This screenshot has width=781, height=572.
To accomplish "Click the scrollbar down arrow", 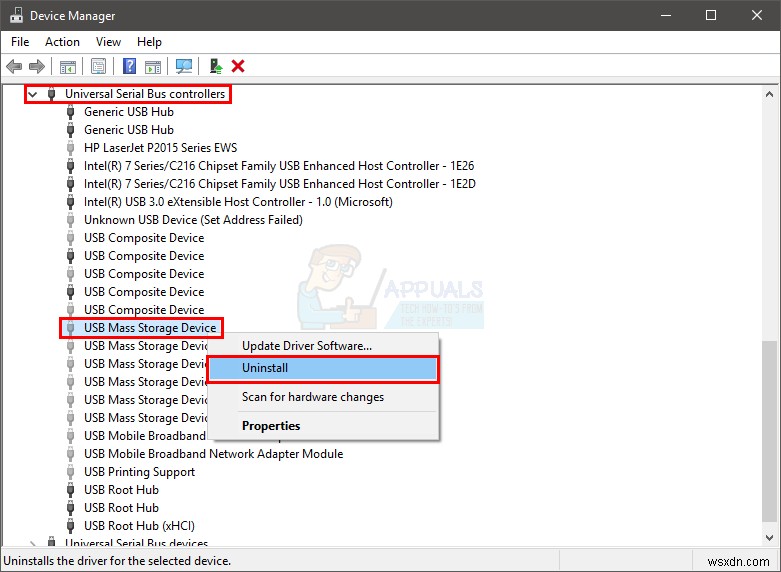I will 769,538.
